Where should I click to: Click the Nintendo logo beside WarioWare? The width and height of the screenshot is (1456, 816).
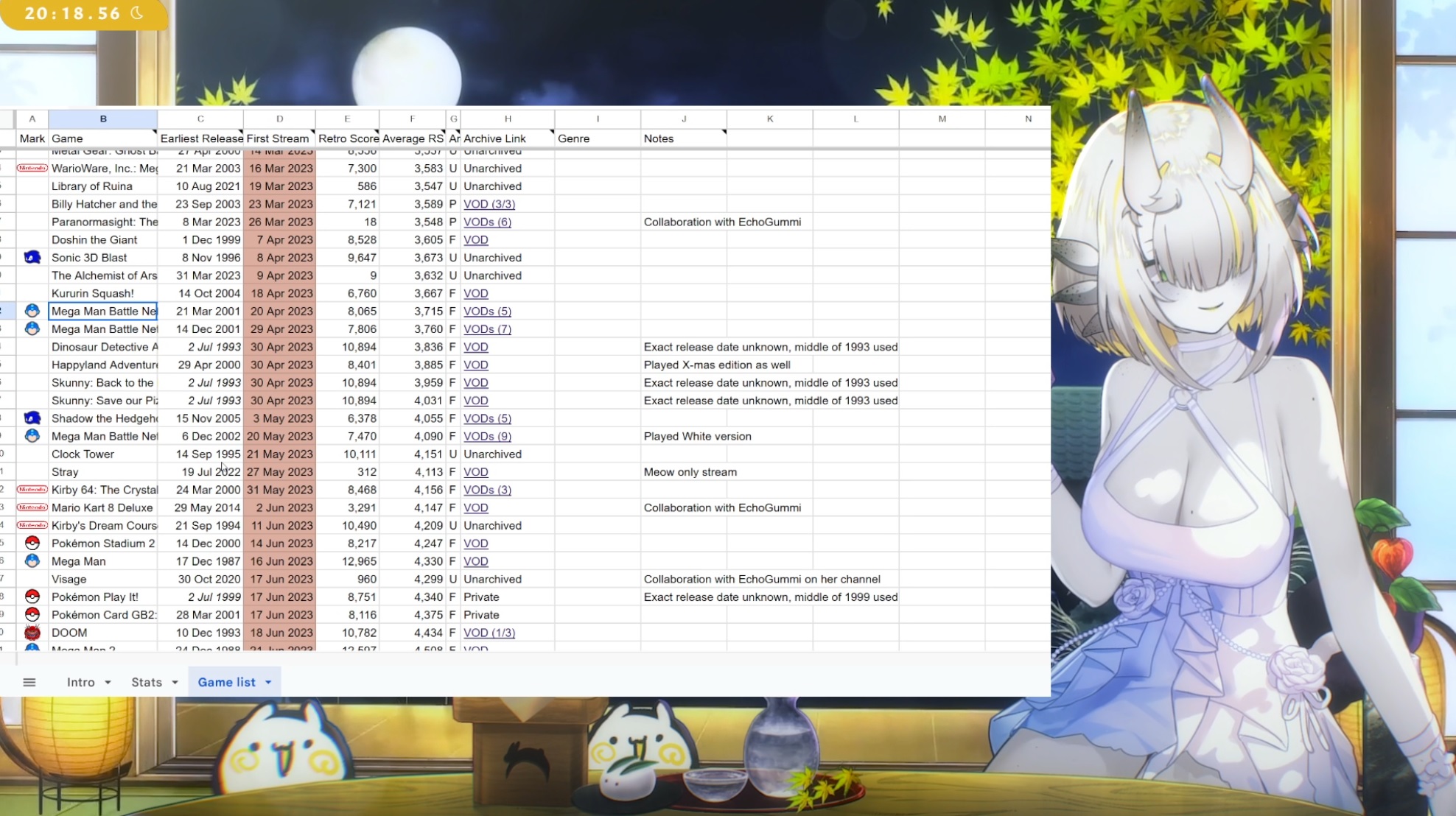[32, 168]
